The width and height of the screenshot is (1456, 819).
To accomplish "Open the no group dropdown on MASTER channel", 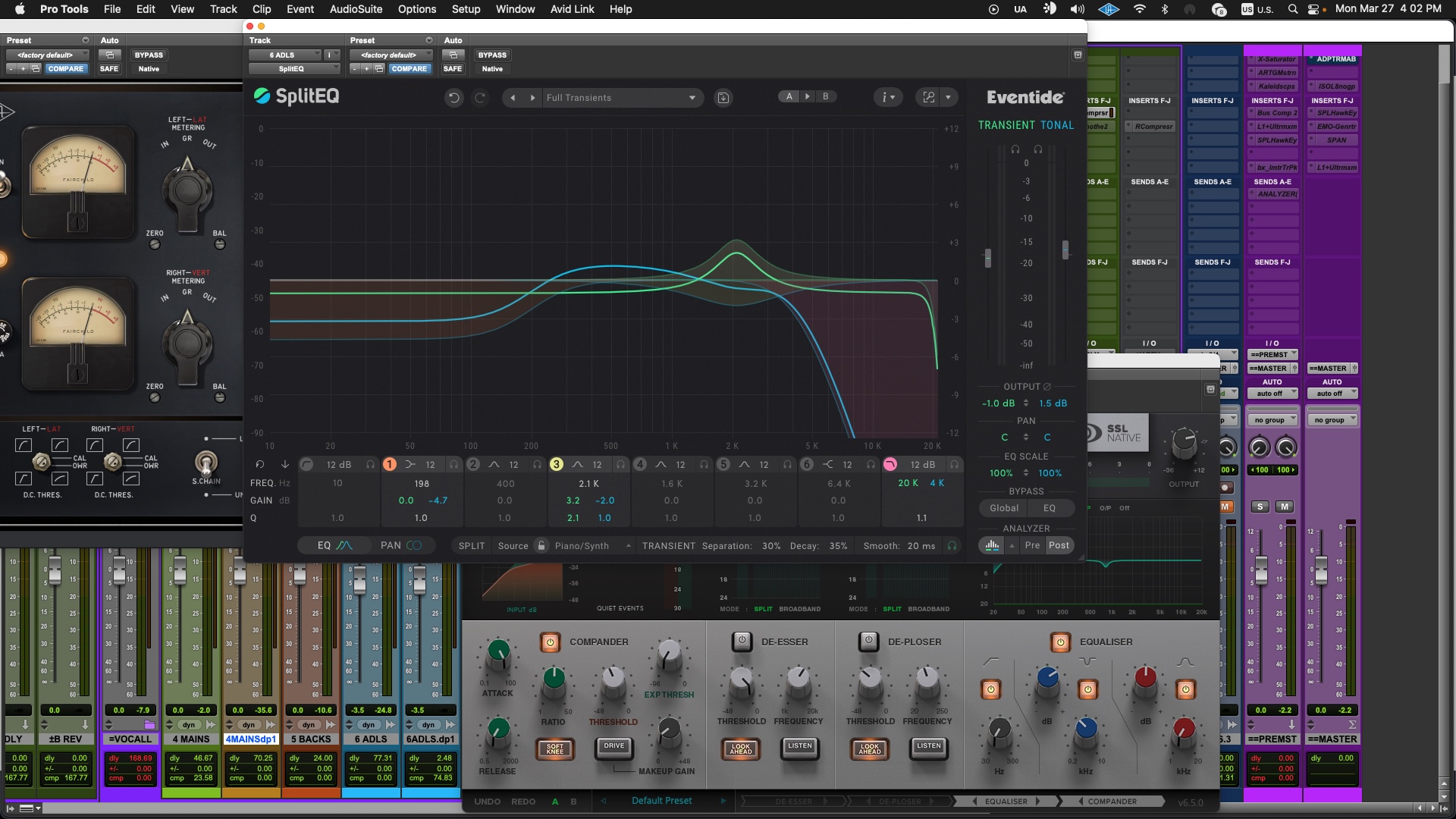I will [1332, 420].
